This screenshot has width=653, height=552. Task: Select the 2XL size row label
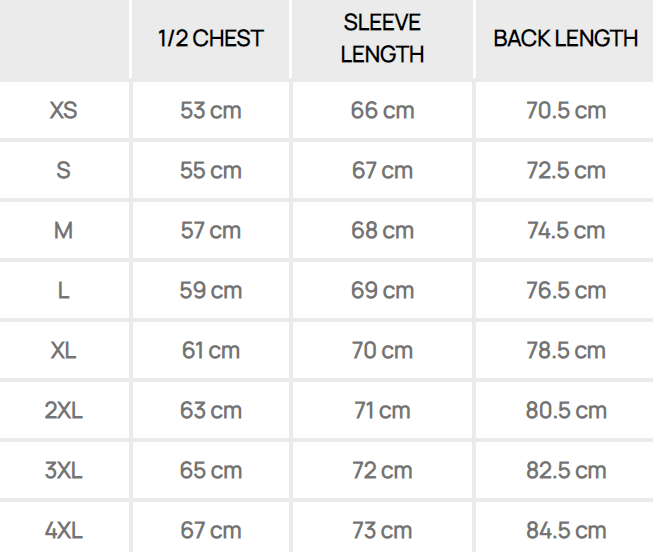63,410
